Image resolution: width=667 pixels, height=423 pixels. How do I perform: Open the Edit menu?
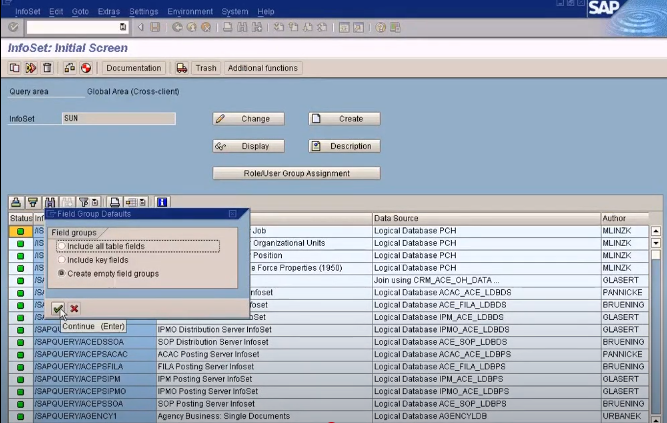pyautogui.click(x=56, y=11)
